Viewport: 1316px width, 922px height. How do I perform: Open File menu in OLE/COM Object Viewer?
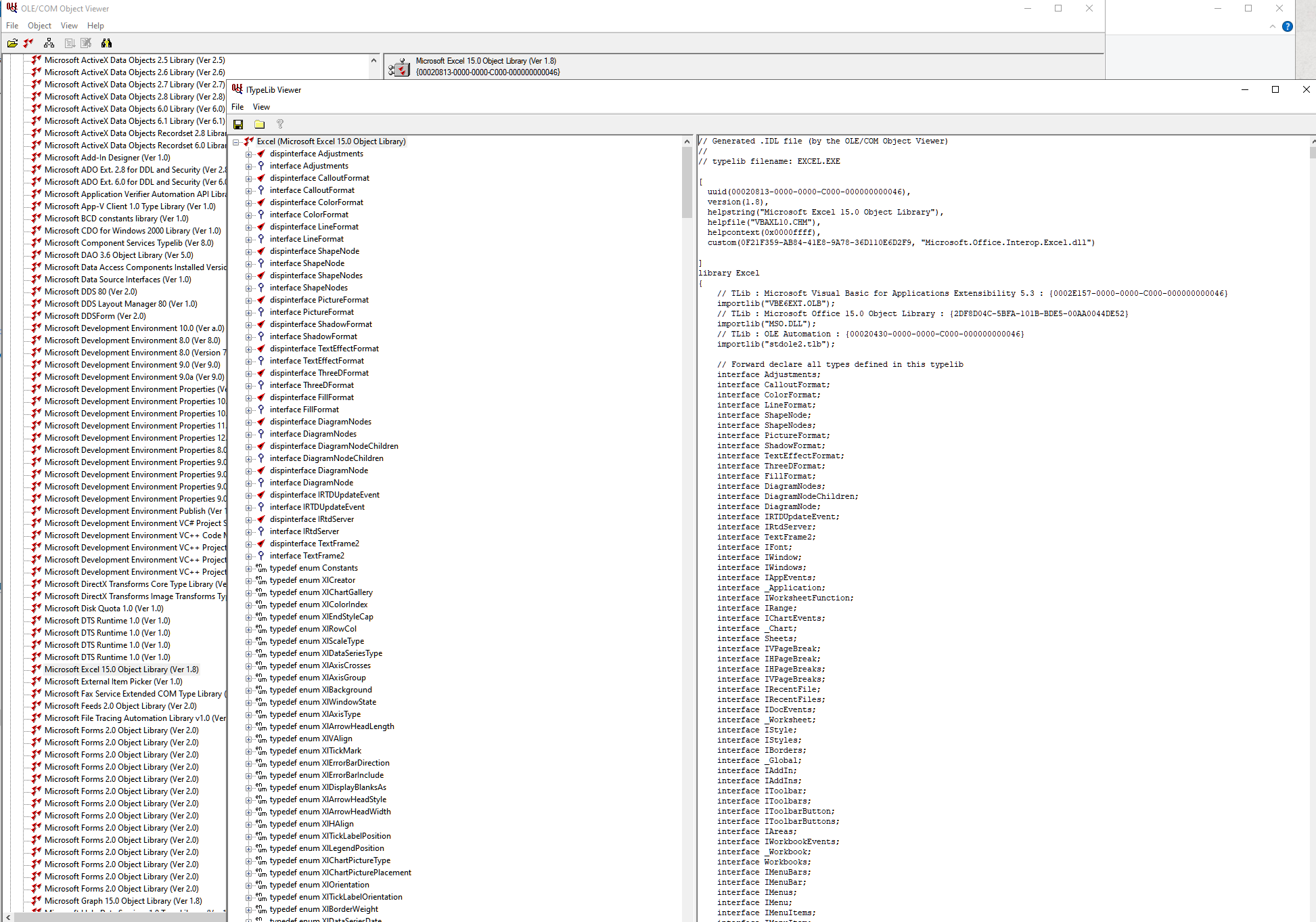pyautogui.click(x=12, y=26)
